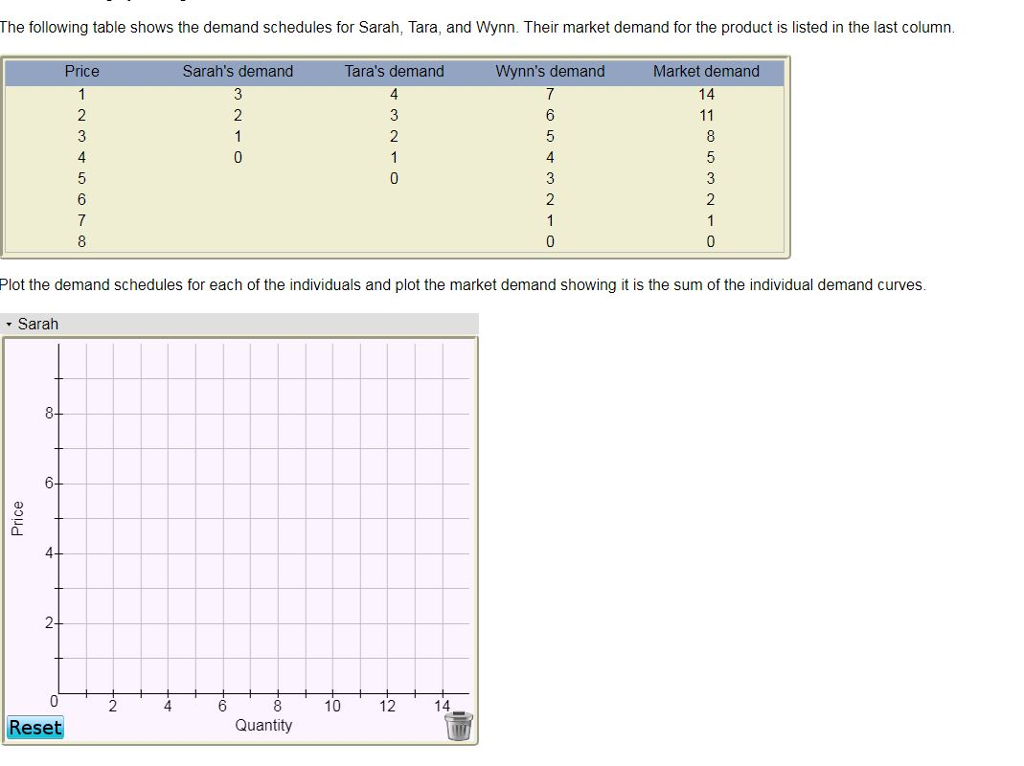
Task: Click the Price column header
Action: [82, 71]
